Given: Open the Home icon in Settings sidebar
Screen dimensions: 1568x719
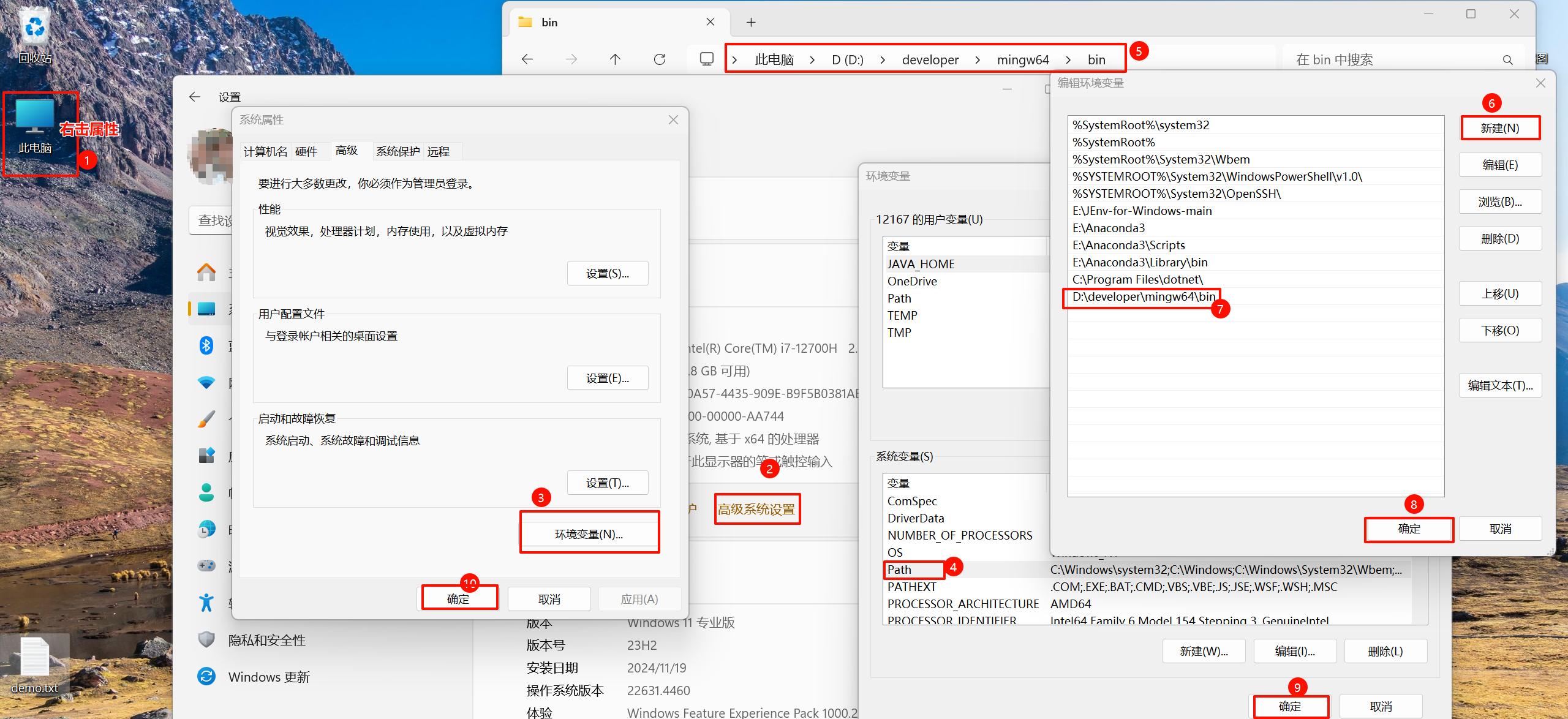Looking at the screenshot, I should (x=206, y=272).
